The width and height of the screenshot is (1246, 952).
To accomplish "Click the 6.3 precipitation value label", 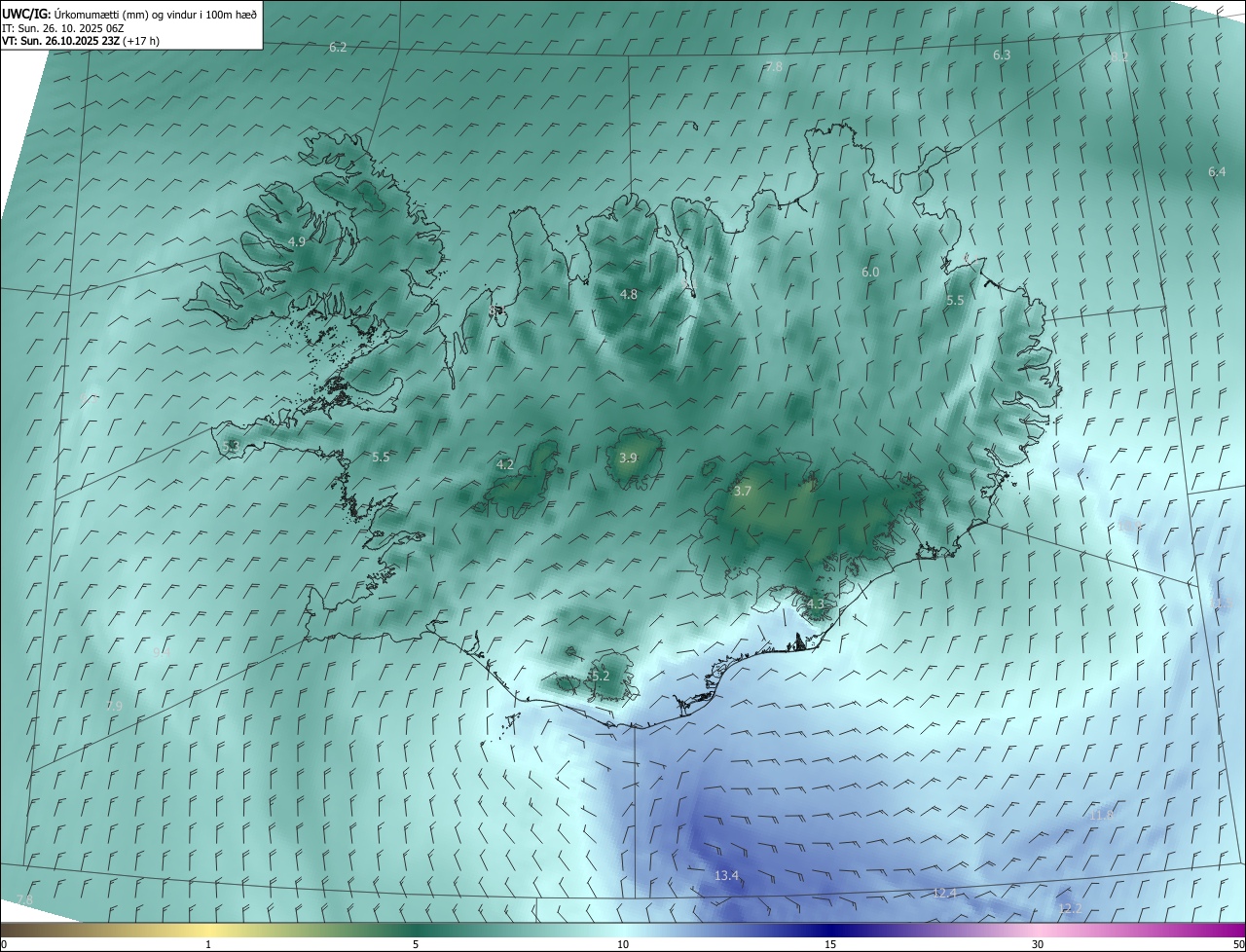I will click(x=1002, y=55).
